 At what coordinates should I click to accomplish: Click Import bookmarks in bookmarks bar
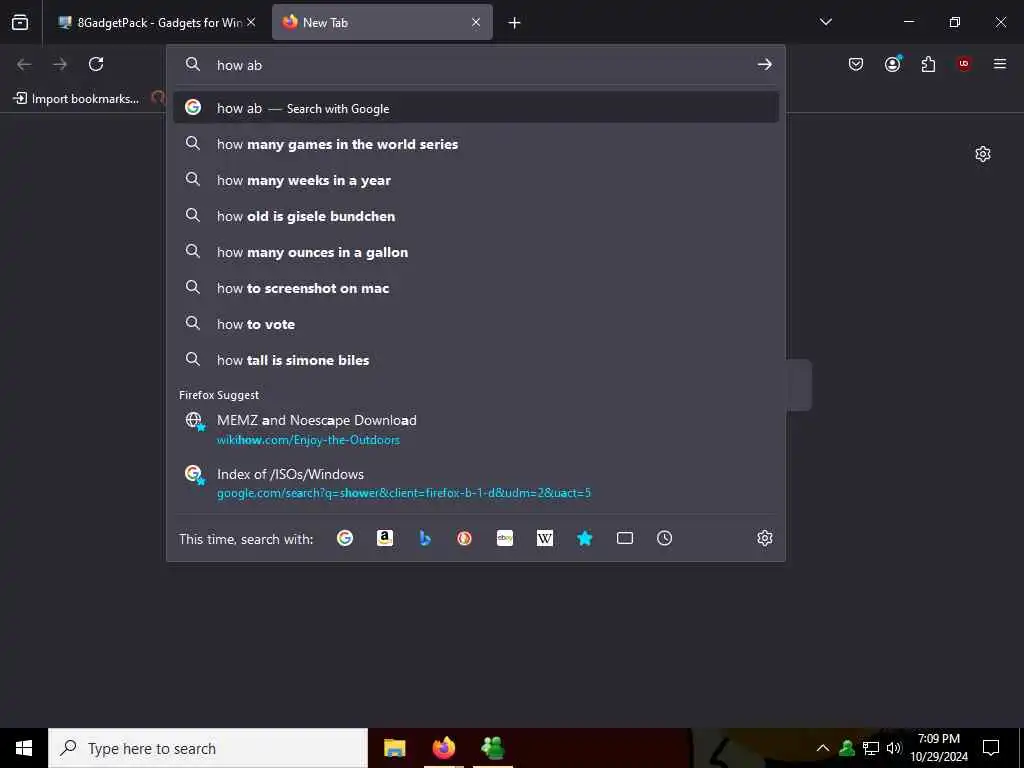[76, 99]
